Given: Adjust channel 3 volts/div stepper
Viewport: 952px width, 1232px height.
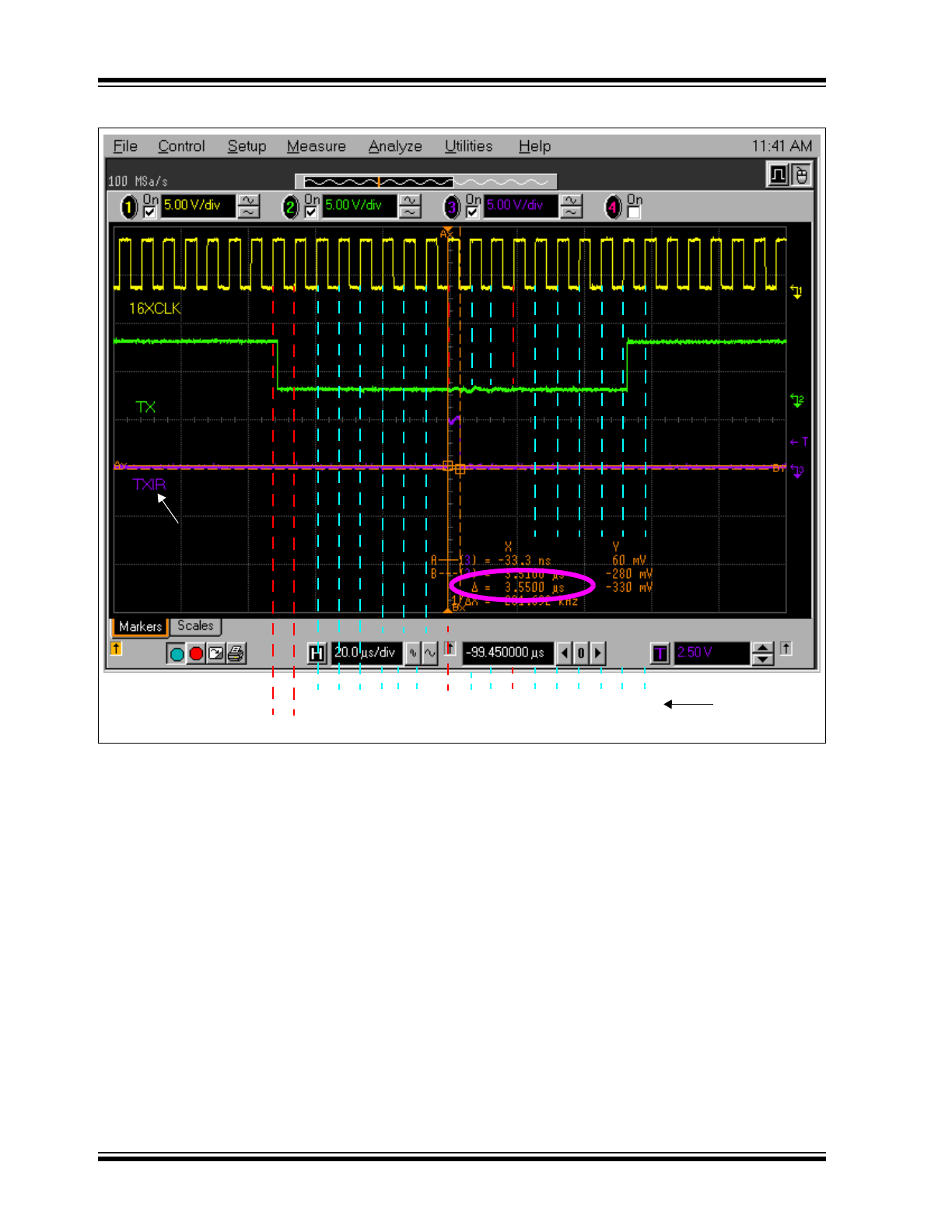Looking at the screenshot, I should 572,206.
